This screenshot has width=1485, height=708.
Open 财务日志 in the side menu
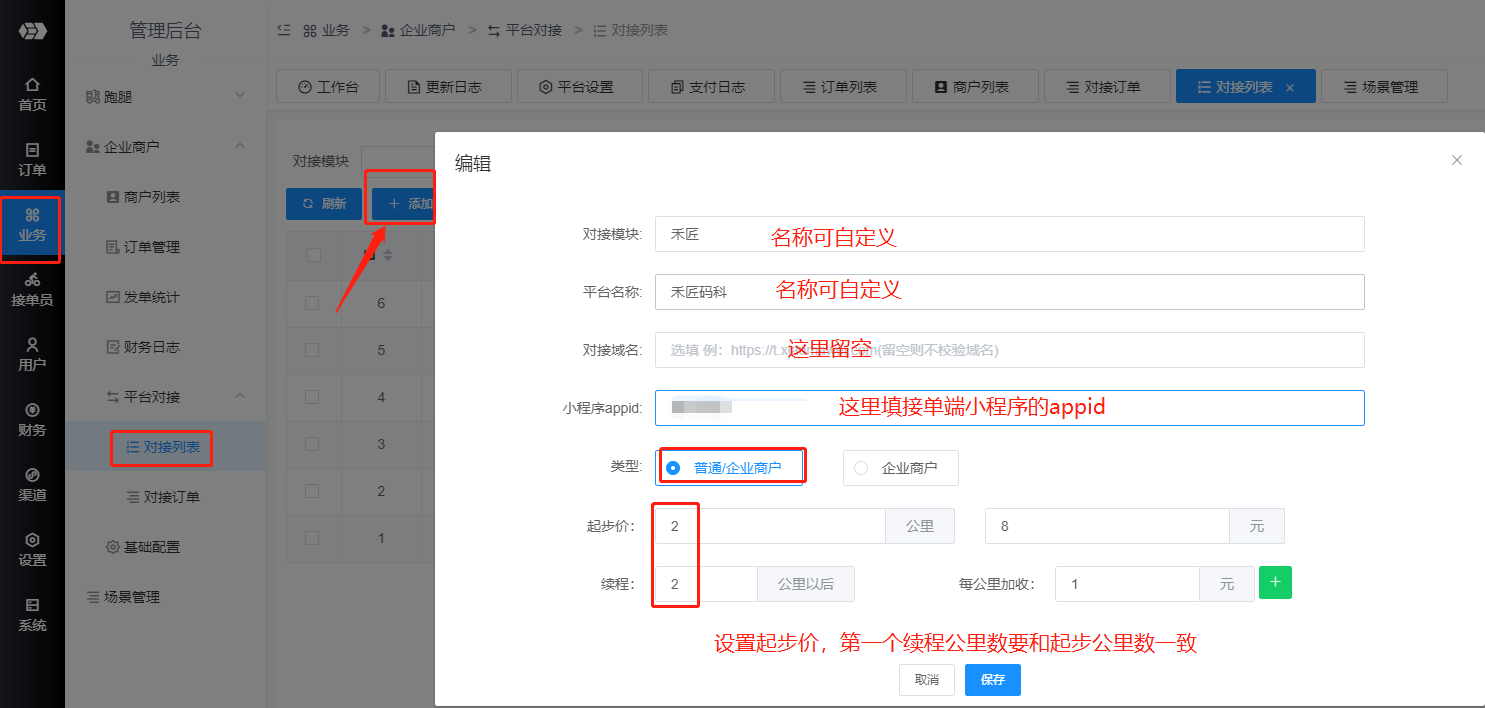[165, 347]
